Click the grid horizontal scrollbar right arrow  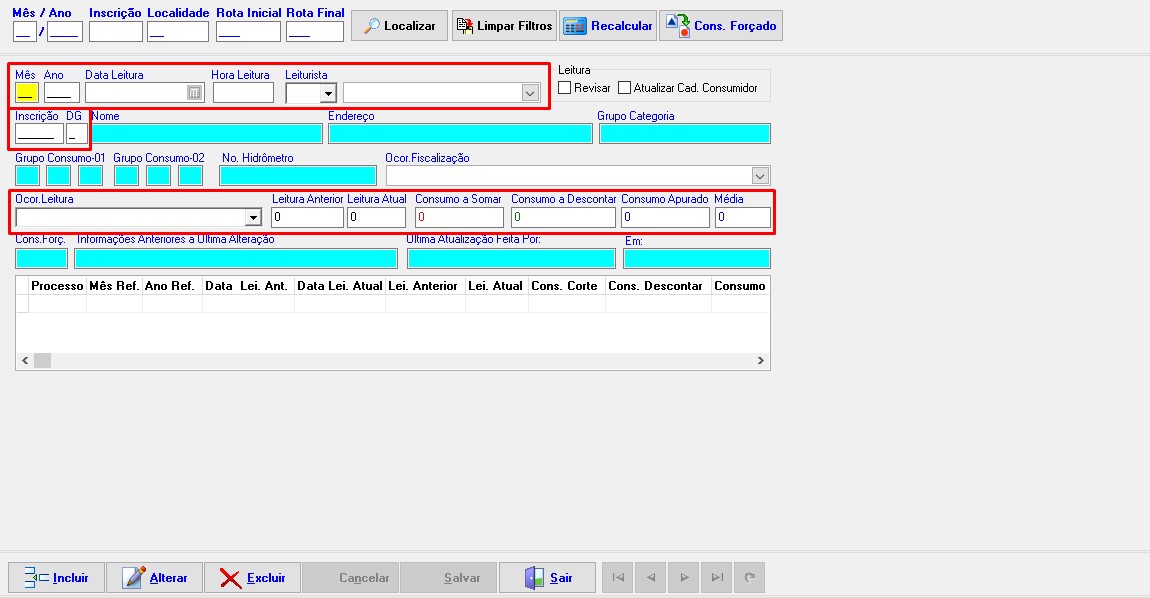tap(761, 361)
